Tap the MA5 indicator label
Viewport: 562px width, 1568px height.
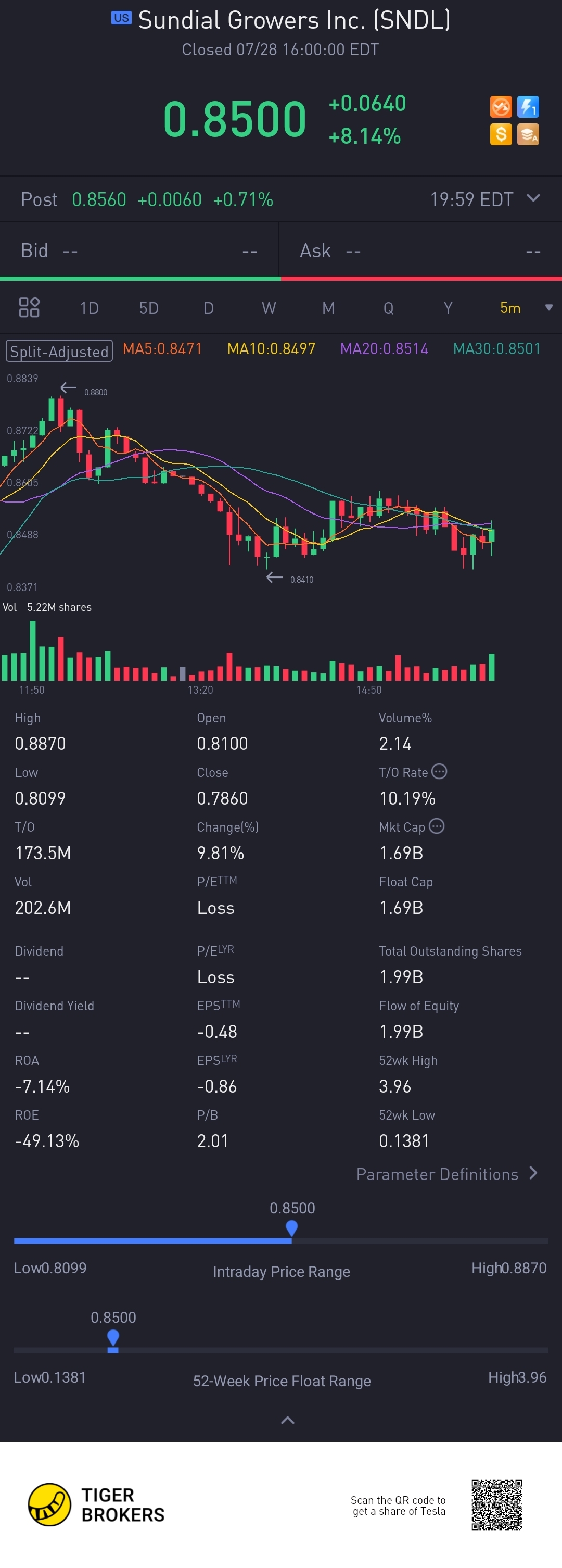pos(162,349)
